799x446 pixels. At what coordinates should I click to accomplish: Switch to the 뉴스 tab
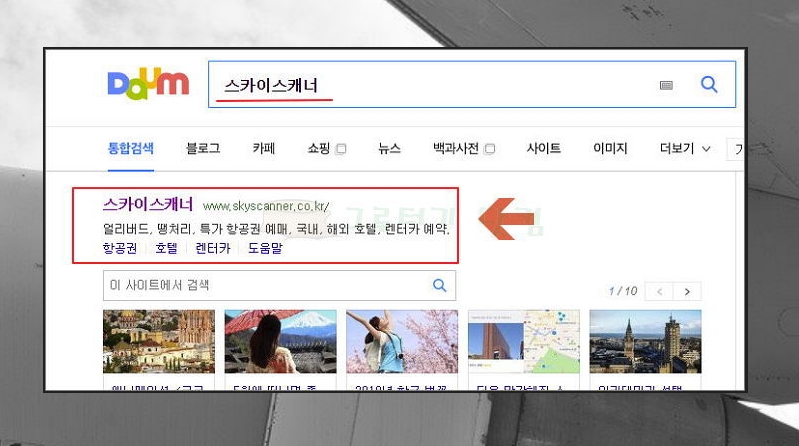pos(389,148)
